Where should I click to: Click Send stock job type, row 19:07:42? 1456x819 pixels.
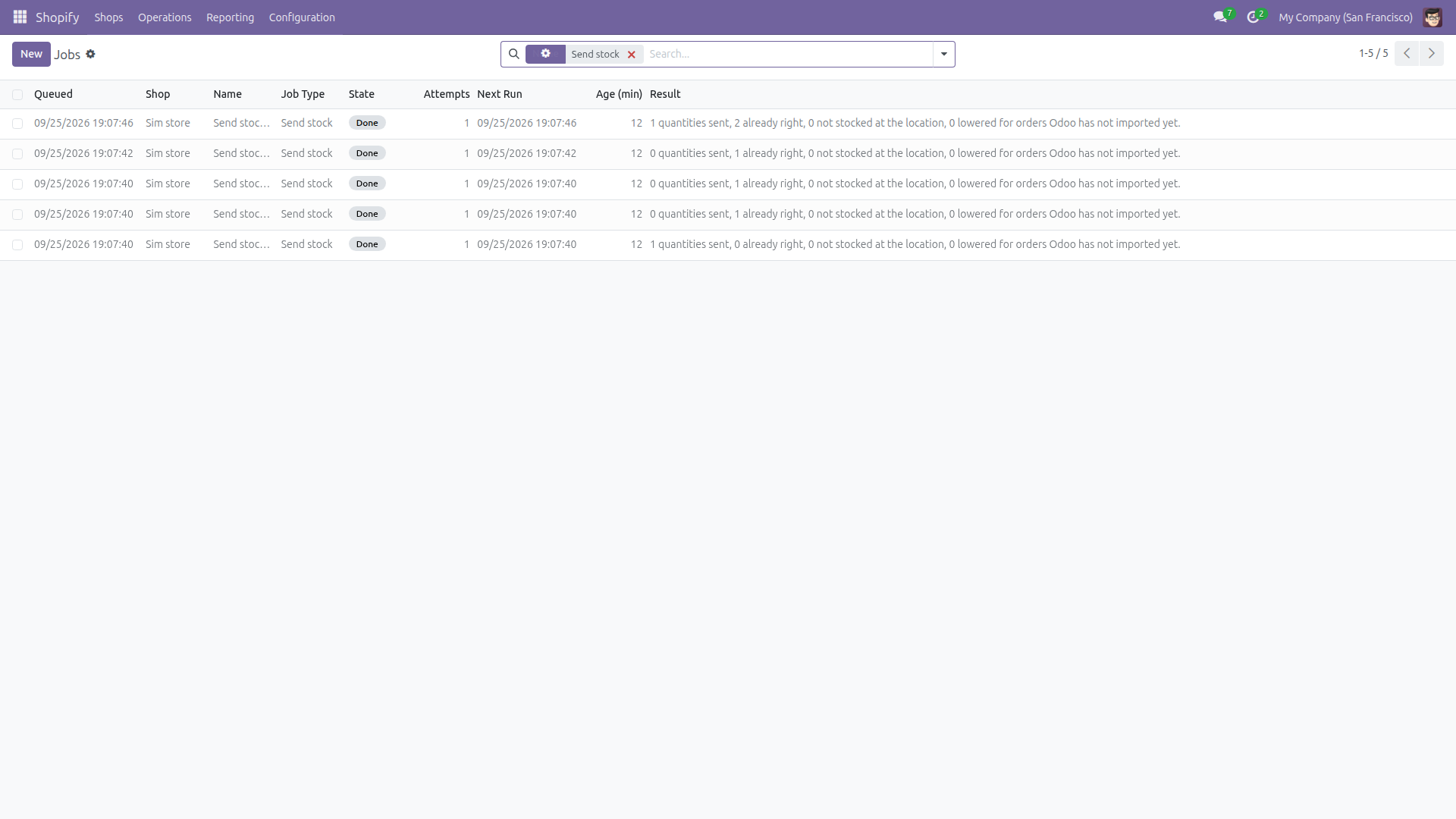tap(306, 153)
